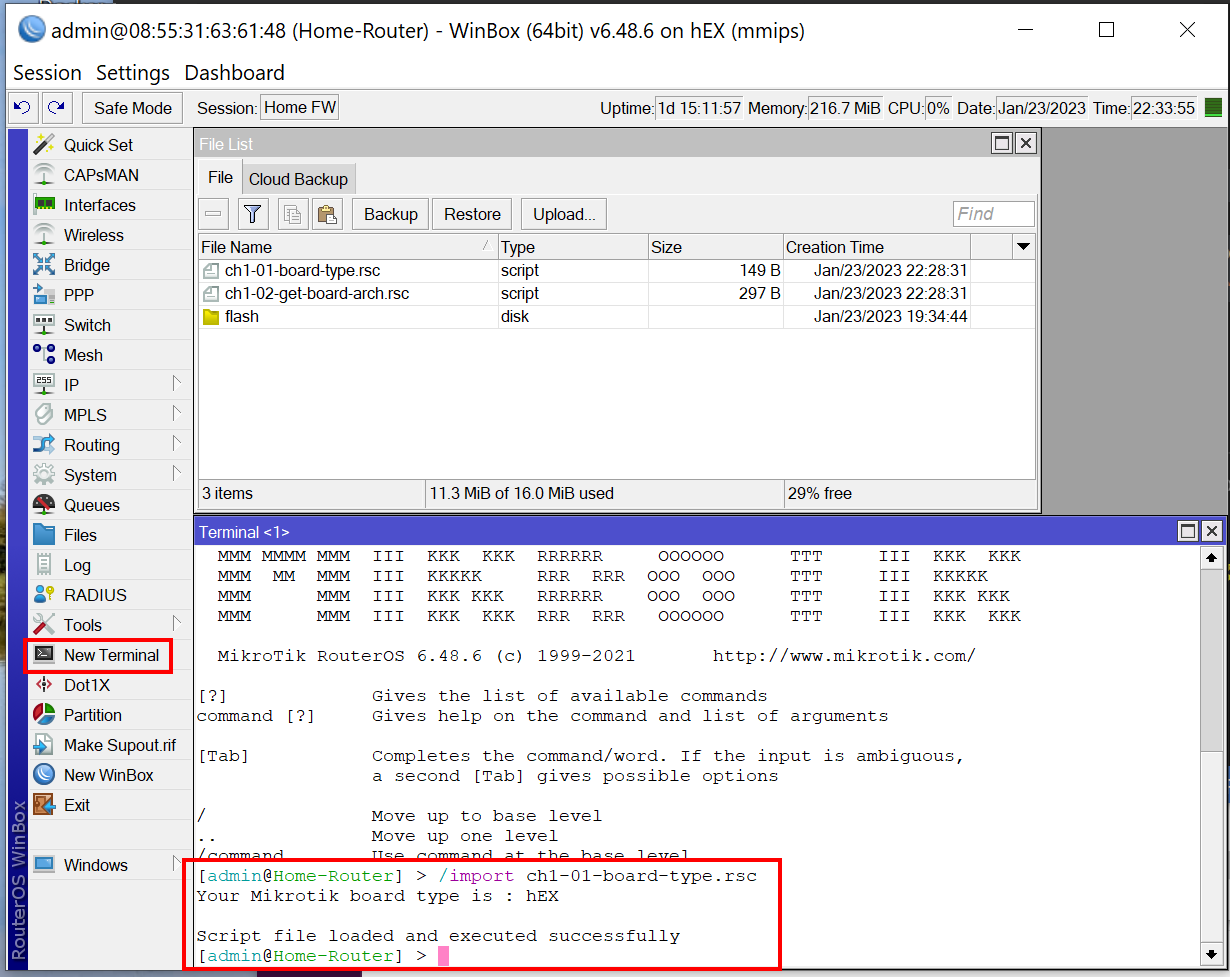This screenshot has height=977, width=1230.
Task: Select the ch1-02-get-board-arch.rsc file row
Action: 316,294
